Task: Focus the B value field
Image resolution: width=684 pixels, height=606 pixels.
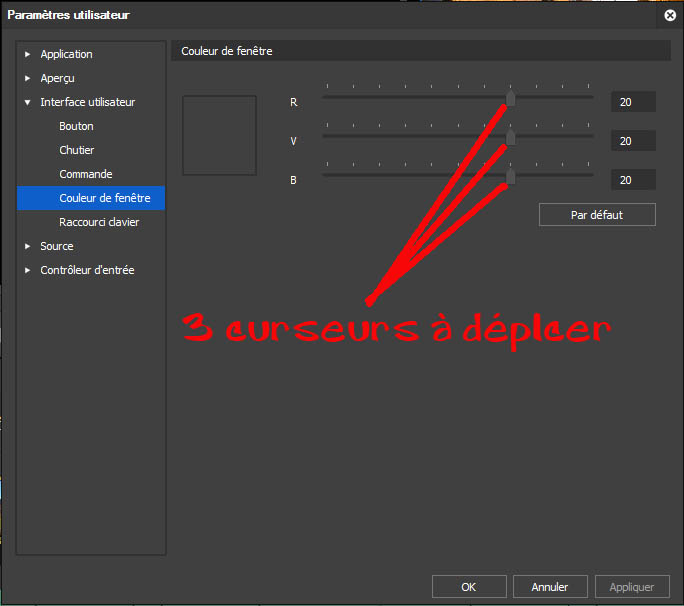Action: (633, 180)
